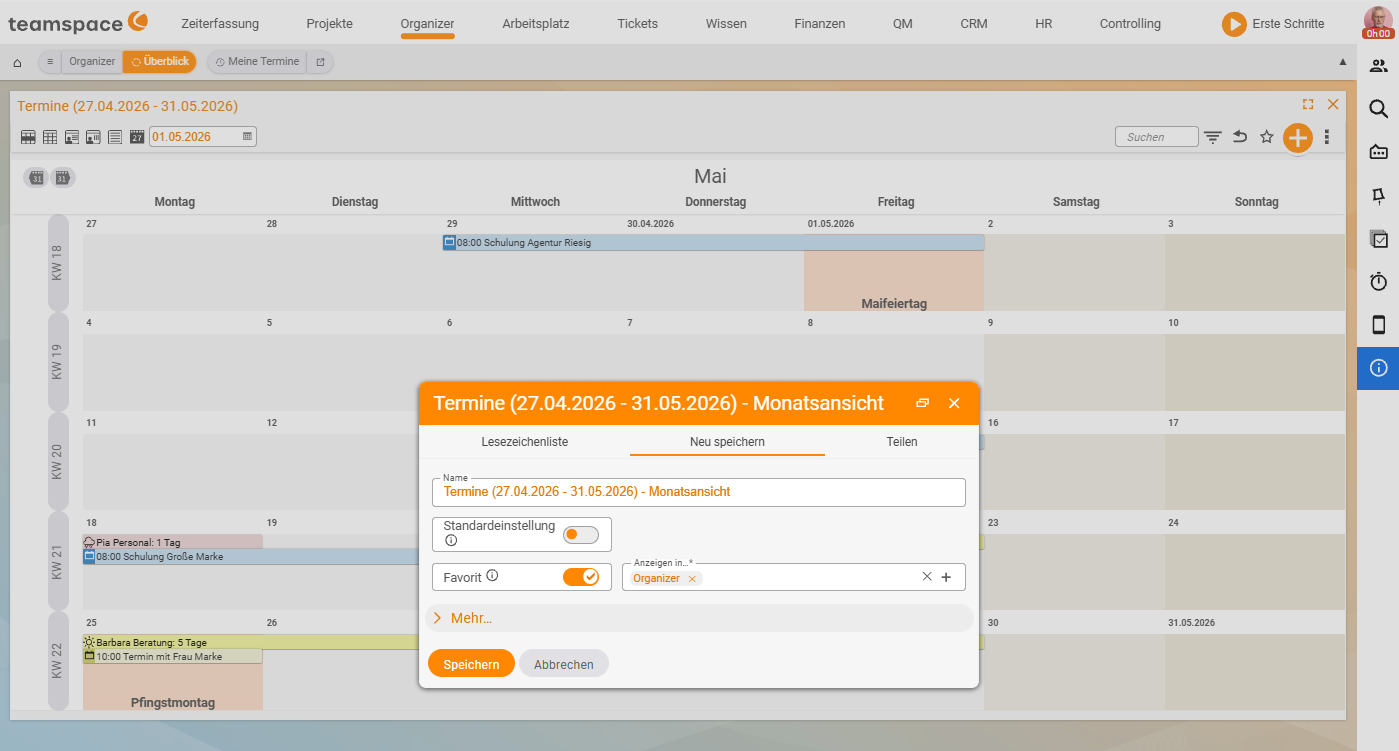
Task: Jump to today via the 27 calendar icon
Action: tap(137, 137)
